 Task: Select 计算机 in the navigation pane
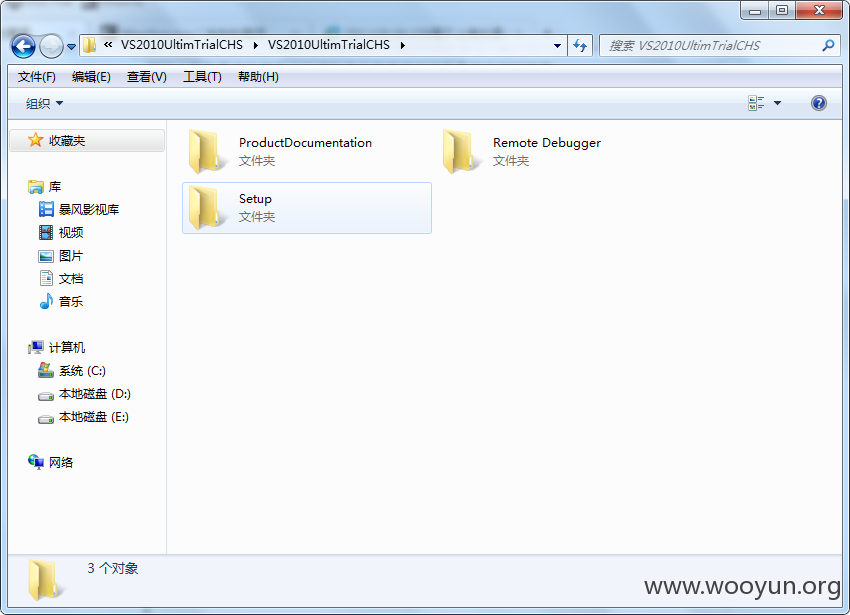point(67,348)
